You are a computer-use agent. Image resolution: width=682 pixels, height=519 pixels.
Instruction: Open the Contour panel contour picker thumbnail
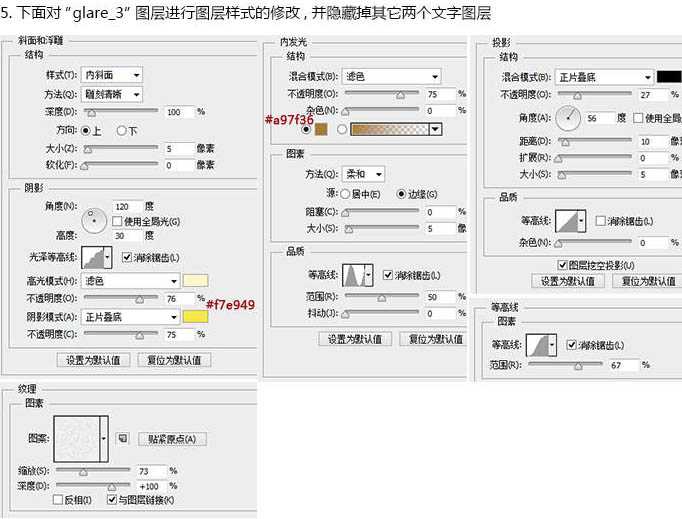537,345
